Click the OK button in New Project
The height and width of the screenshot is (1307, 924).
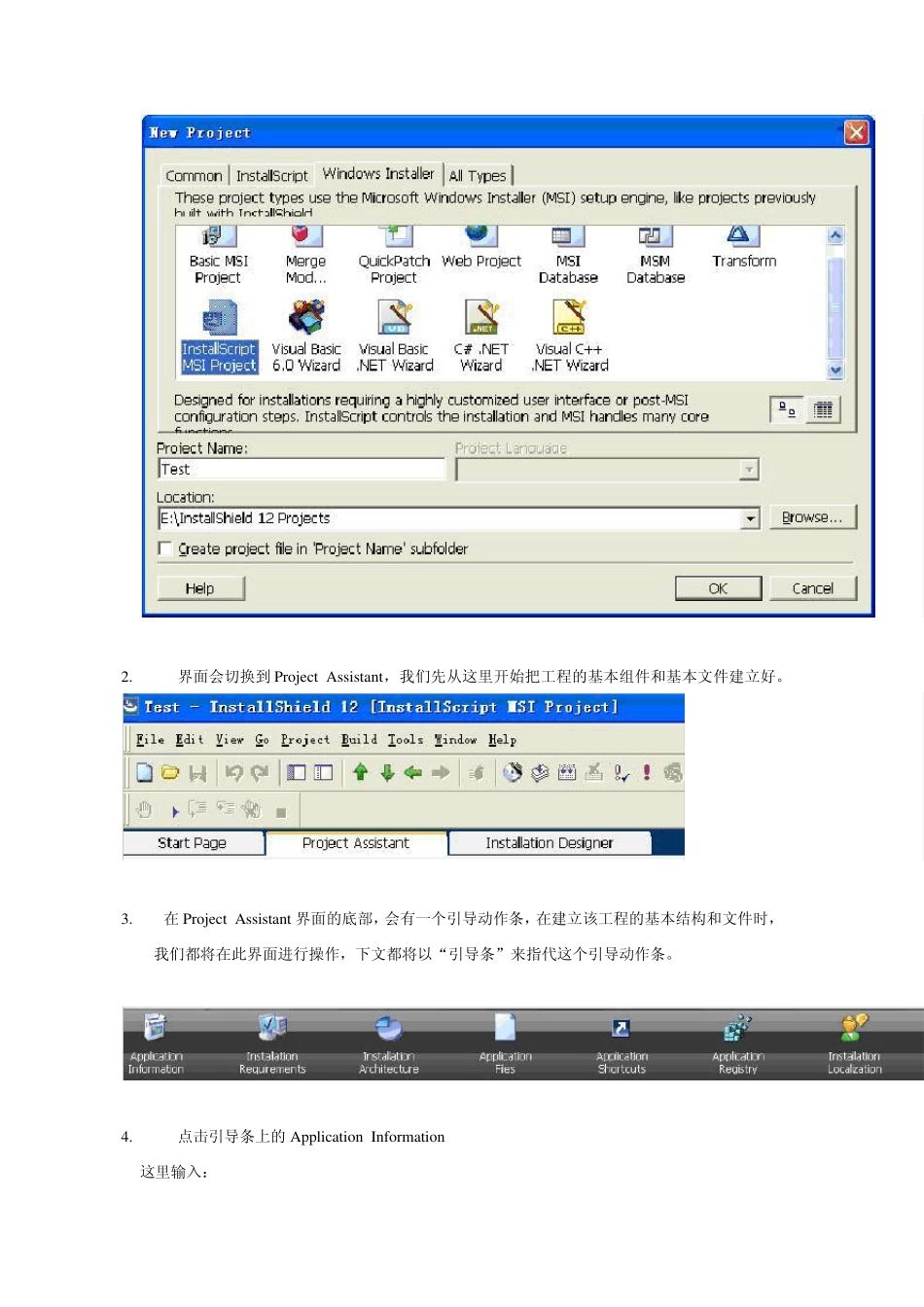pyautogui.click(x=718, y=588)
